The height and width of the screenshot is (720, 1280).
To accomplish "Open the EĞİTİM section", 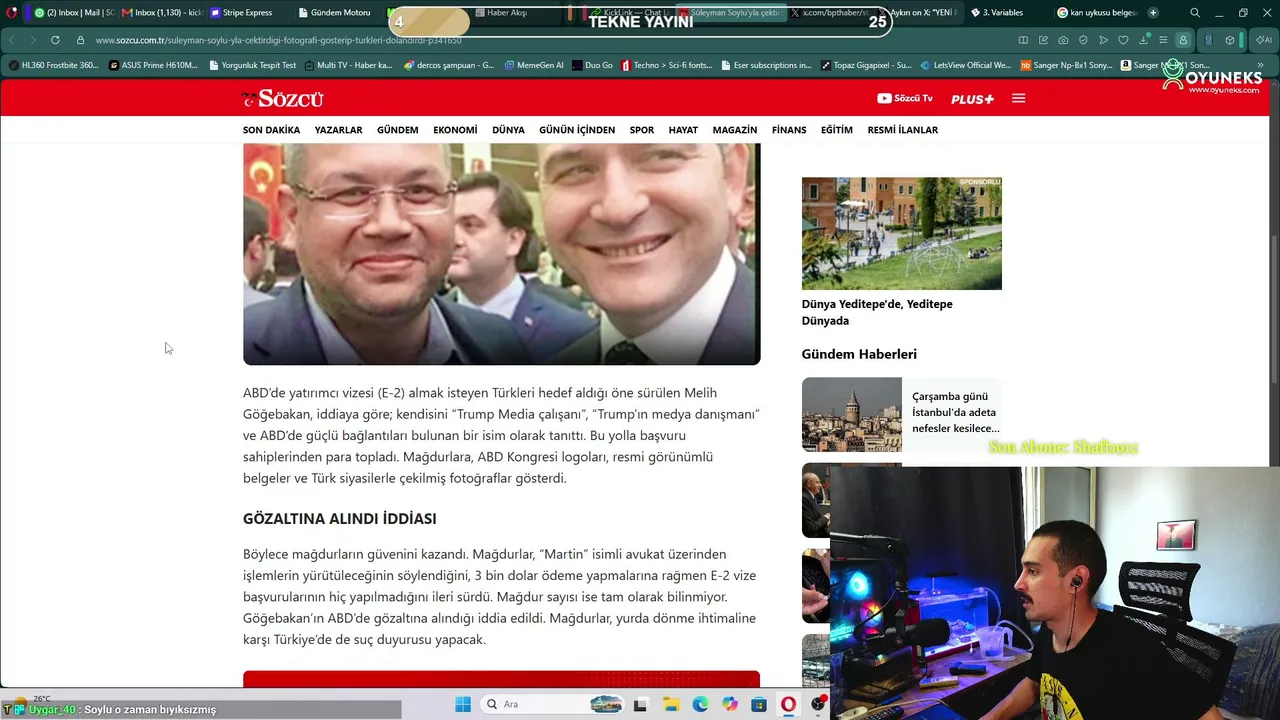I will [x=837, y=130].
